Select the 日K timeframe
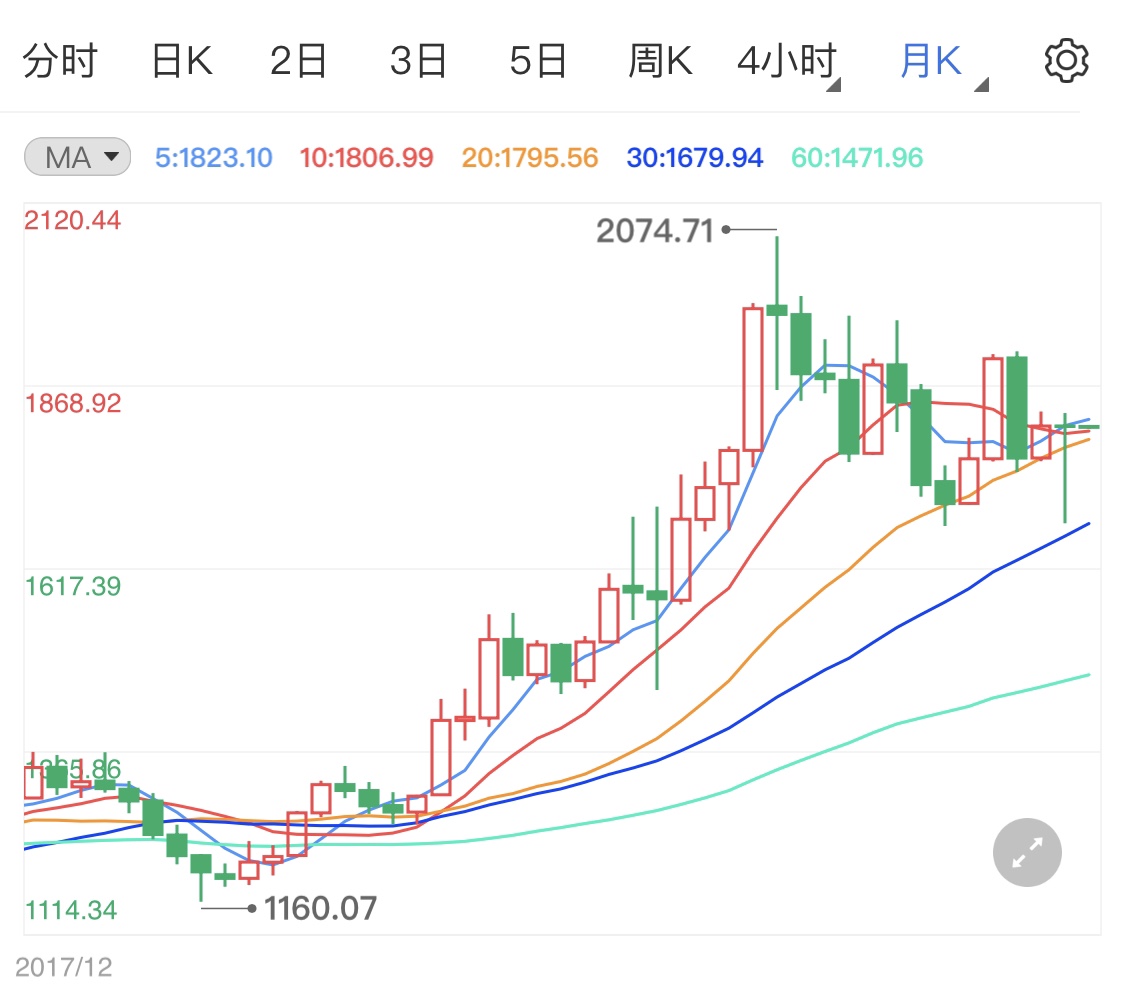This screenshot has width=1125, height=1002. (x=182, y=59)
